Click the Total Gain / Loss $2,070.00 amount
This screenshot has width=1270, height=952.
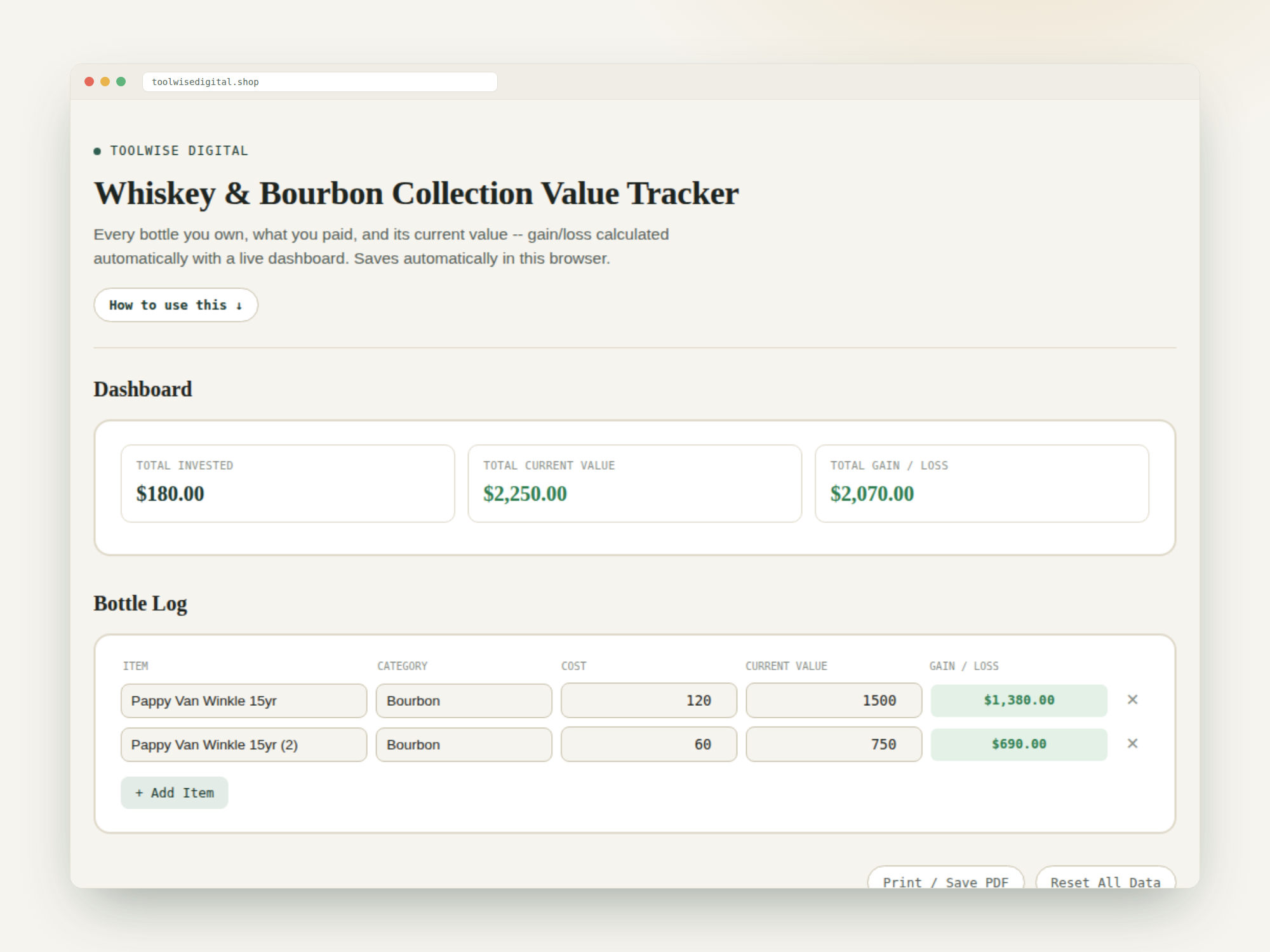point(872,494)
